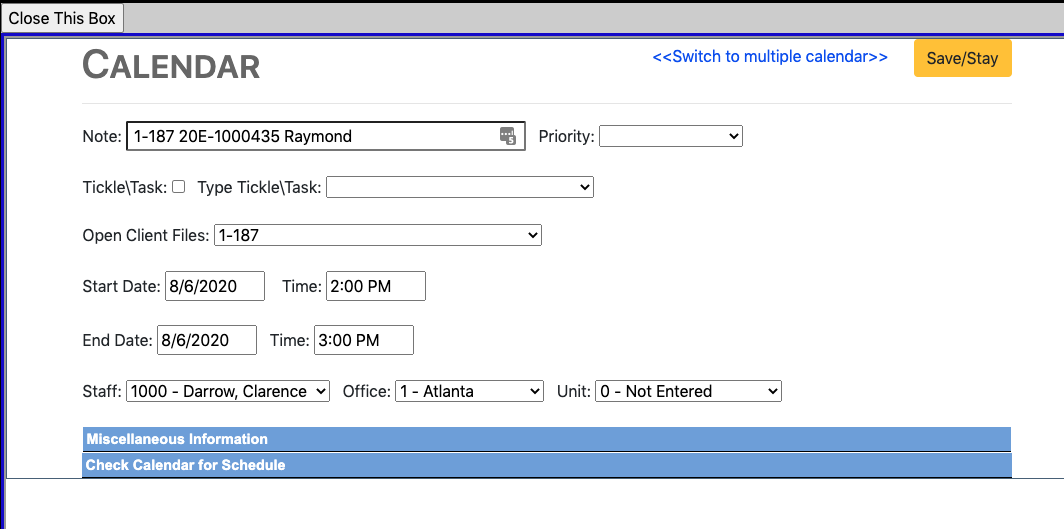Open the Priority dropdown
Image resolution: width=1064 pixels, height=529 pixels.
pos(670,136)
